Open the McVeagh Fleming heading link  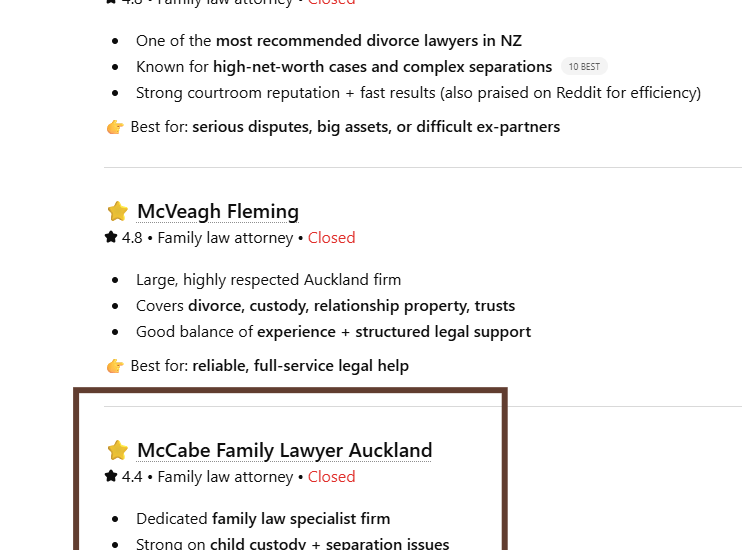[217, 212]
